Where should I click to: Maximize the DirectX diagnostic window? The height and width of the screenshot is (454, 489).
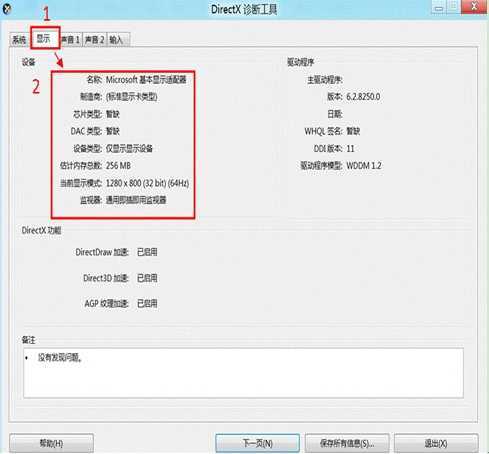453,8
